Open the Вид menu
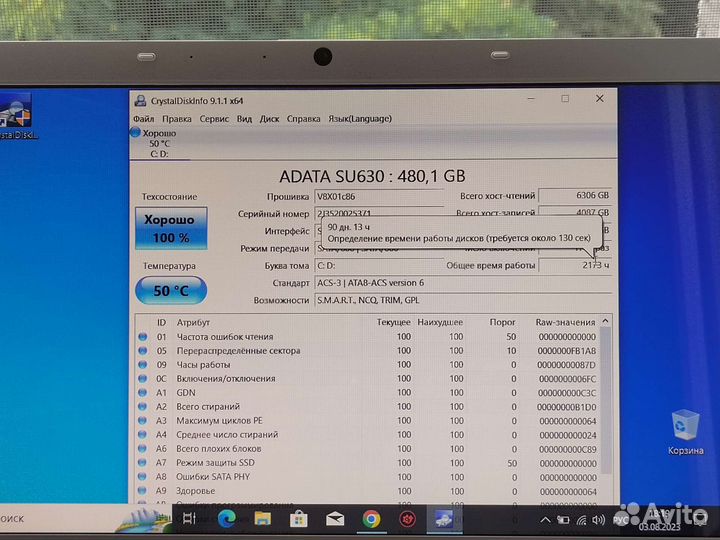 pyautogui.click(x=244, y=118)
